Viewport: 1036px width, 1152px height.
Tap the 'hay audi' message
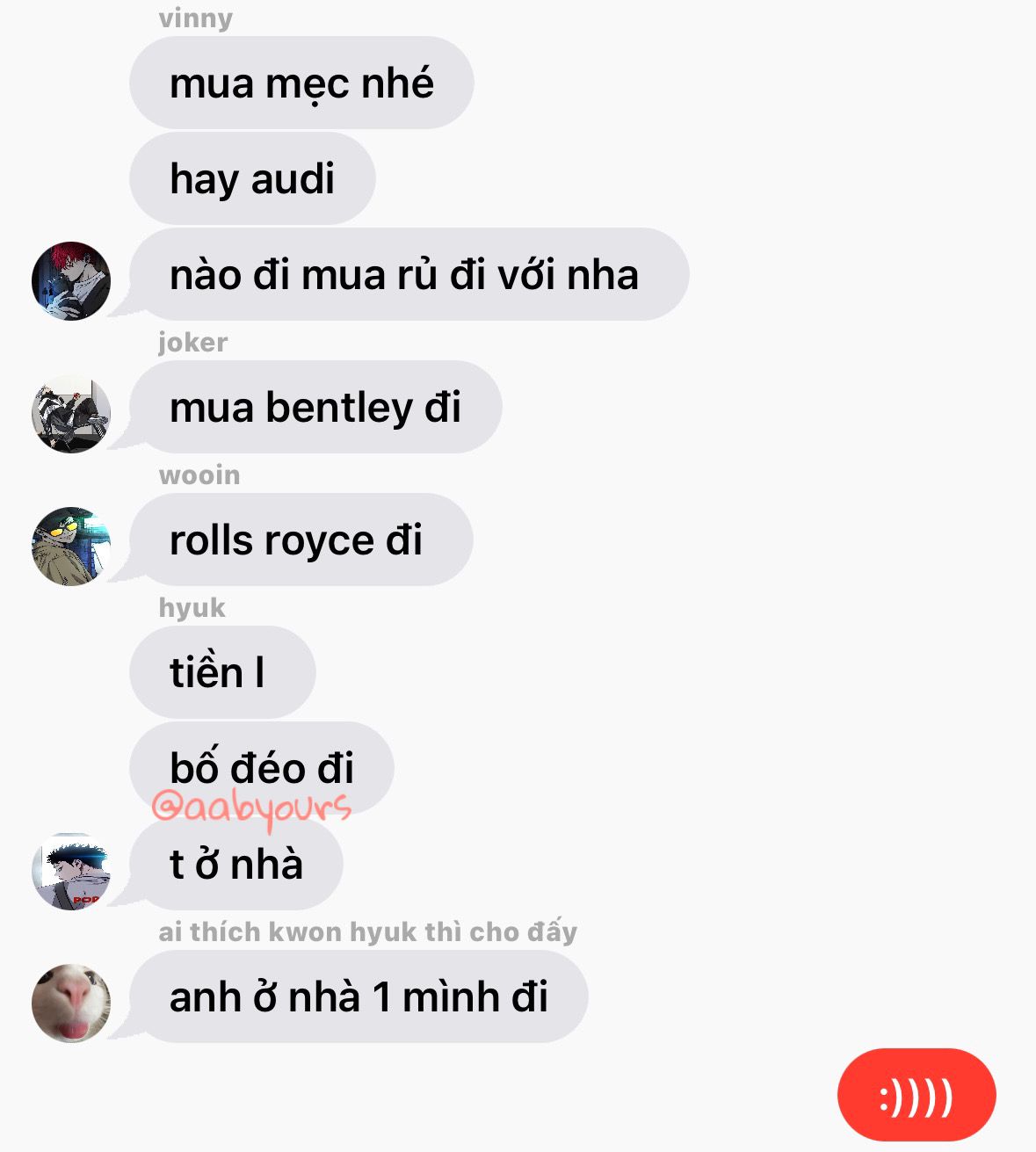(252, 178)
